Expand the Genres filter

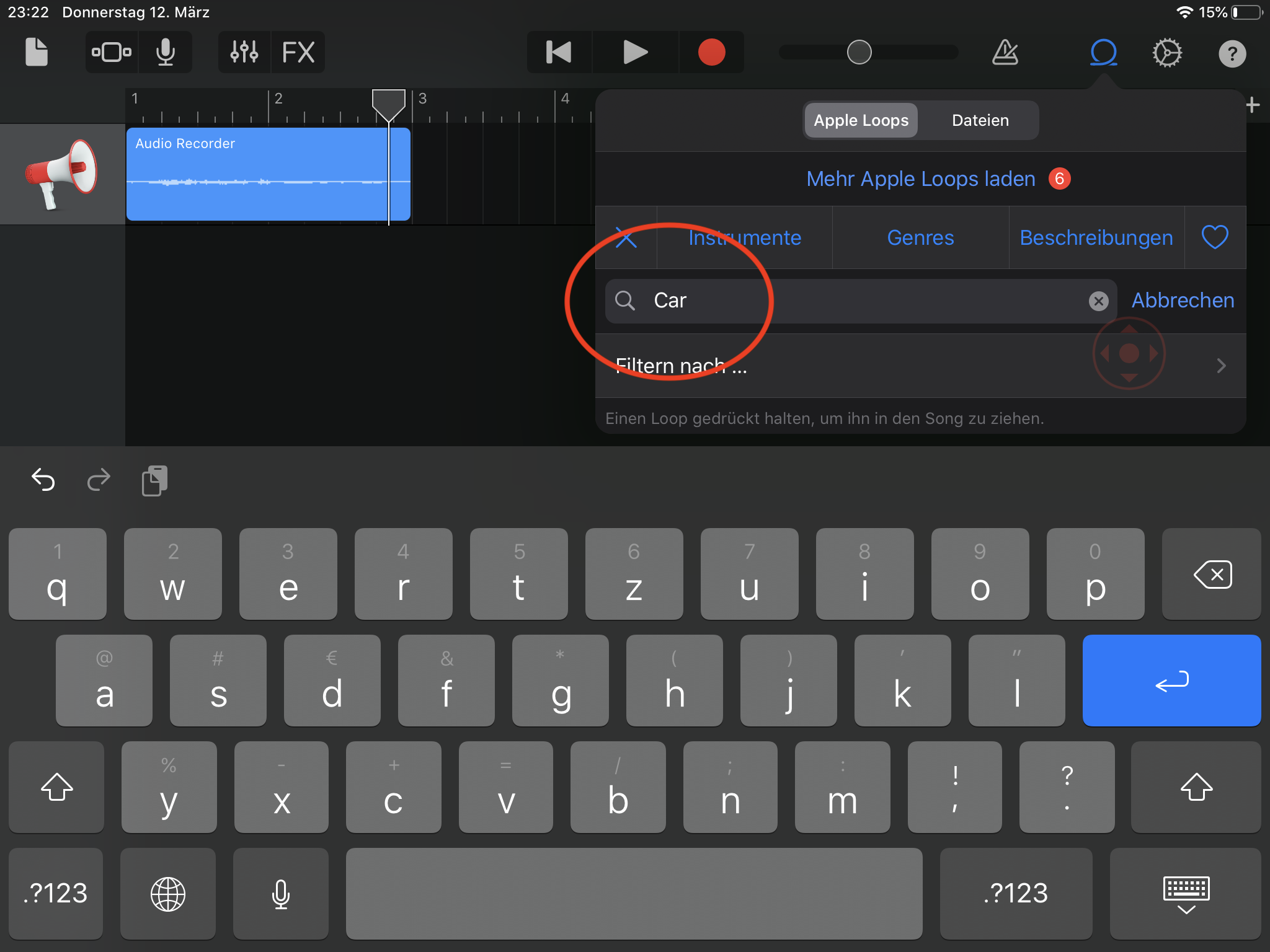pos(920,237)
